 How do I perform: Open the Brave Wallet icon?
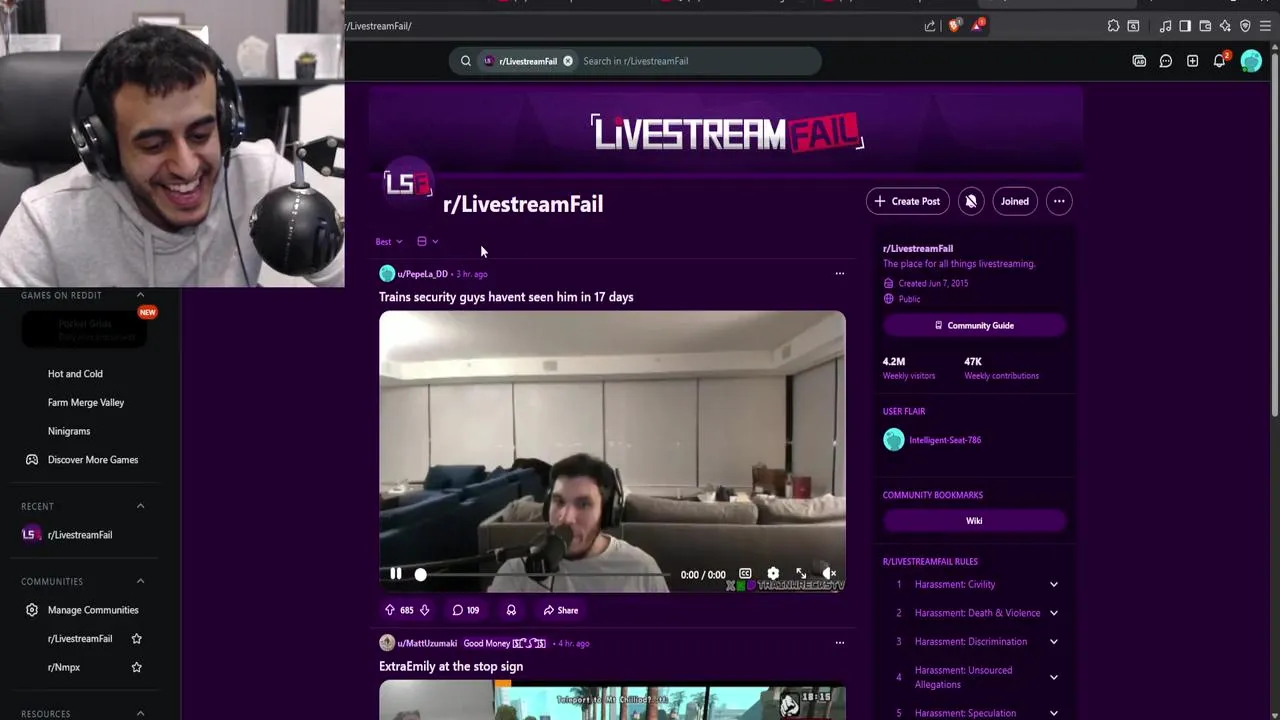tap(1205, 26)
